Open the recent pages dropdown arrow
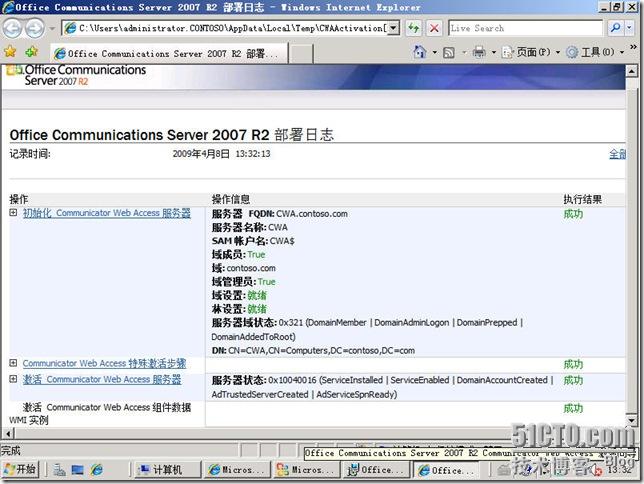Screen dimensions: 644x484 (x=52, y=28)
